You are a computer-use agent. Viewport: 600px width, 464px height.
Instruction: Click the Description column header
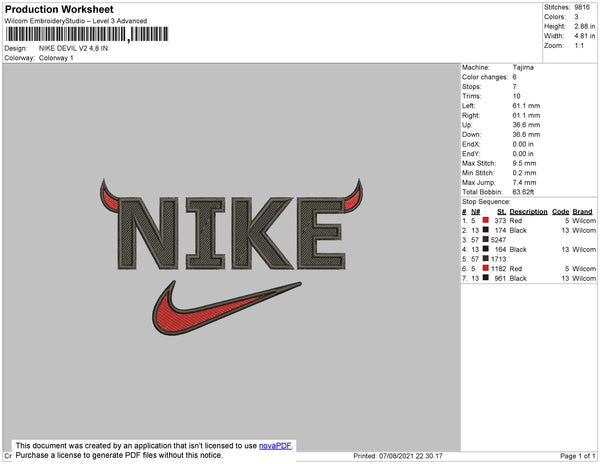[x=528, y=212]
